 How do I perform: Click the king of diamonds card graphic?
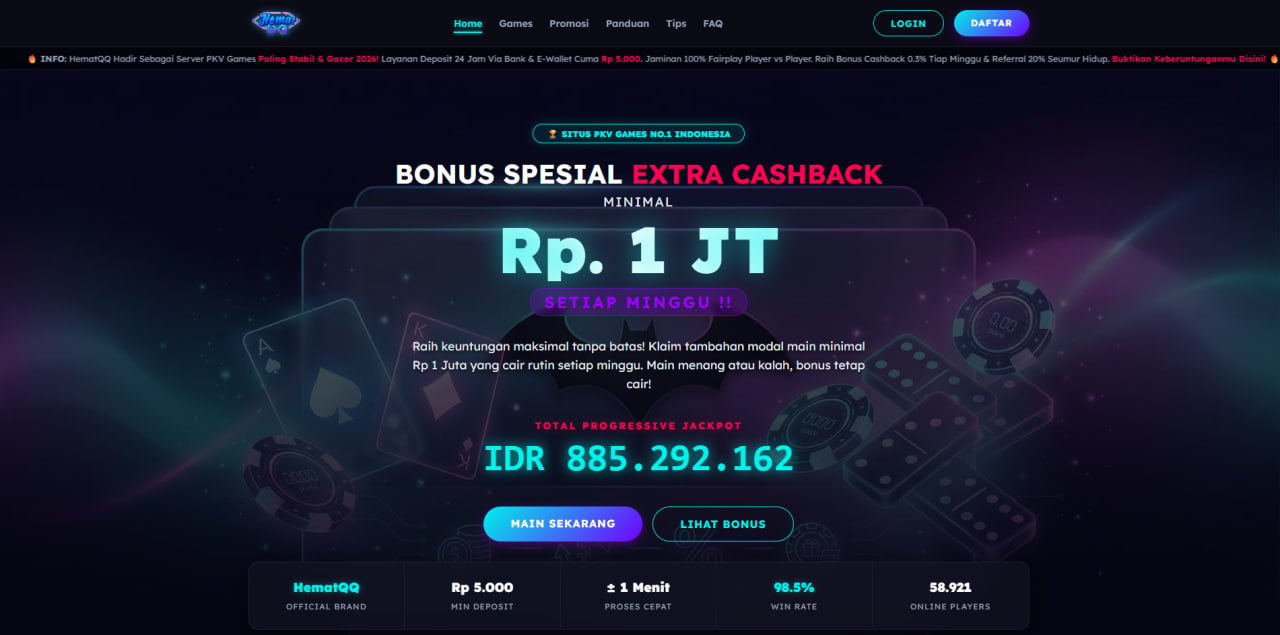click(x=436, y=394)
